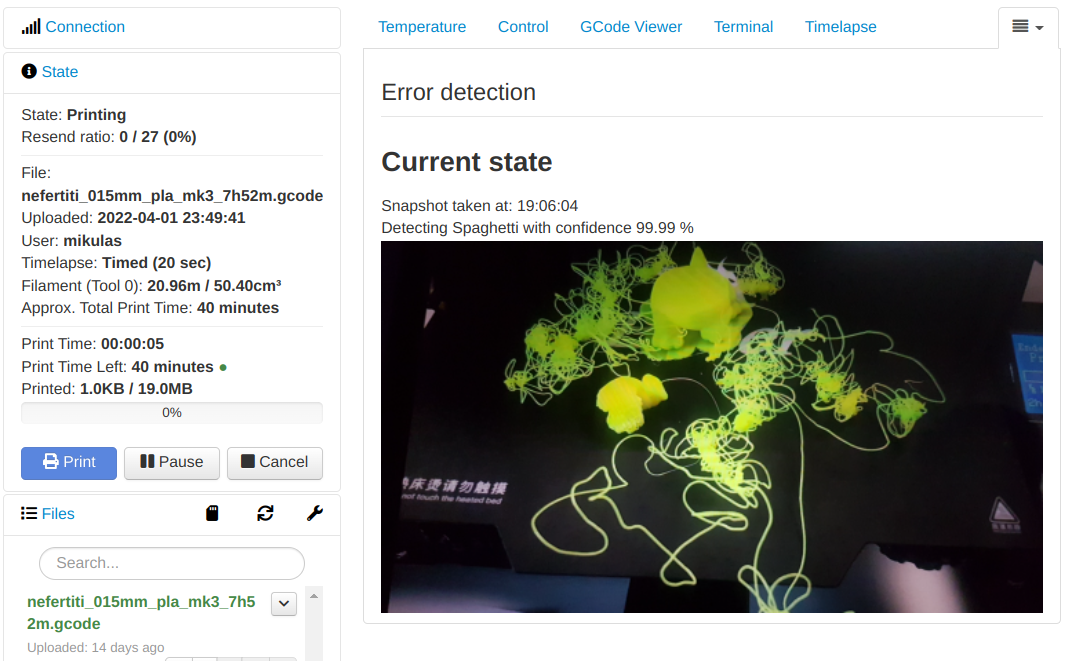Click the list icon beside Files
Image resolution: width=1078 pixels, height=661 pixels.
[x=29, y=513]
